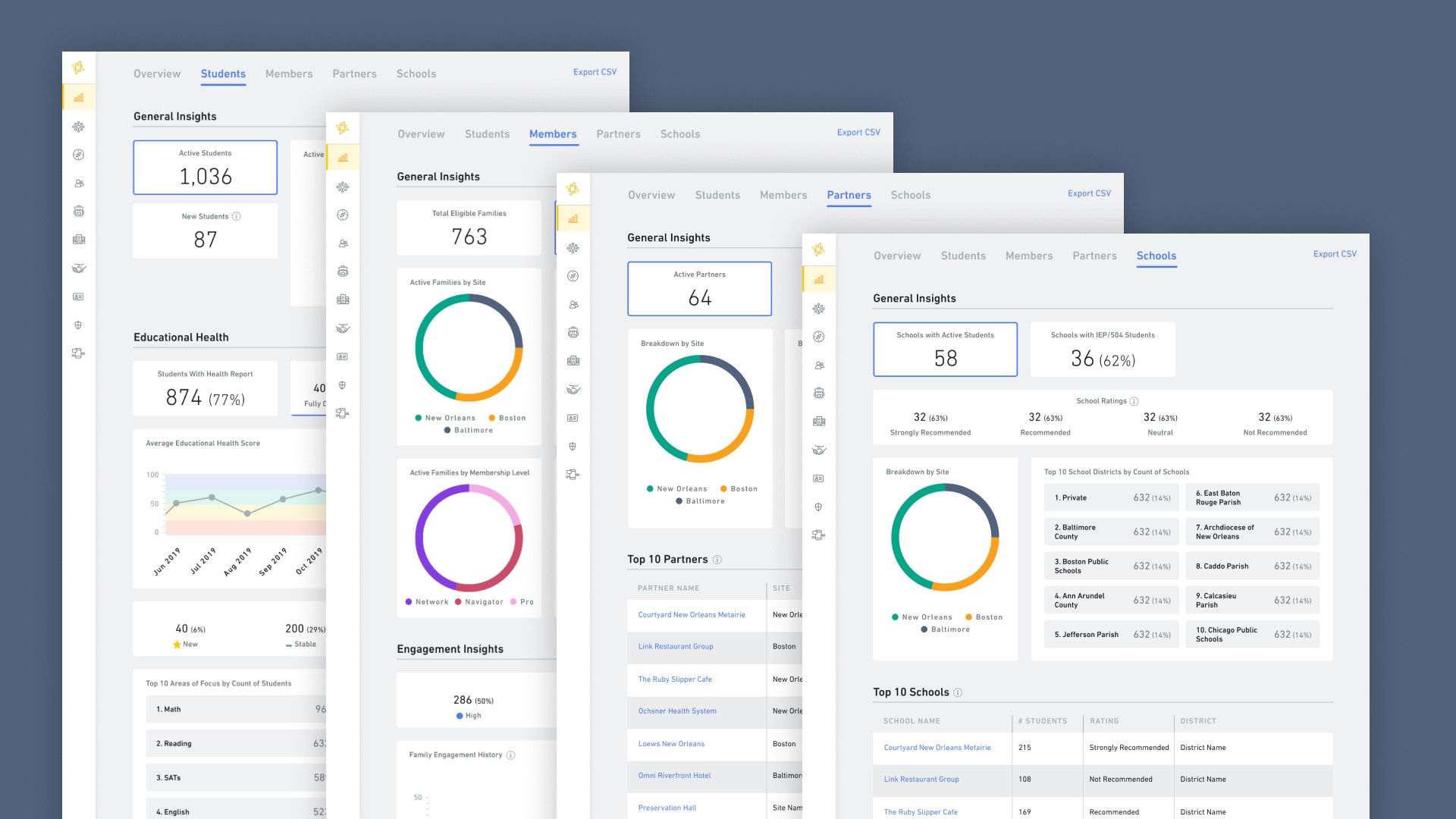
Task: Open the Overview tab in the Students window
Action: 157,74
